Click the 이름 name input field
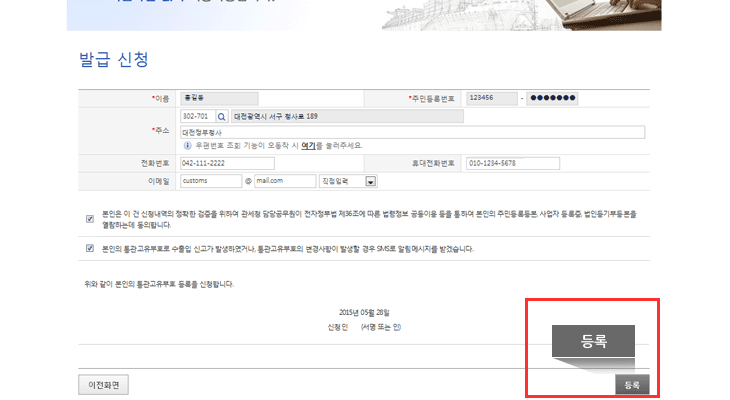Viewport: 730px width, 400px height. point(219,98)
